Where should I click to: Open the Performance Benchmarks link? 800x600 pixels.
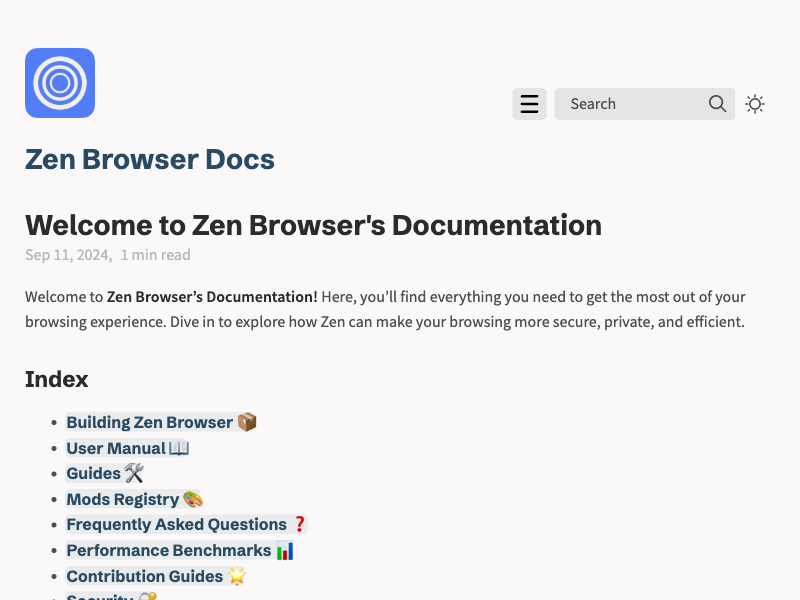(180, 551)
